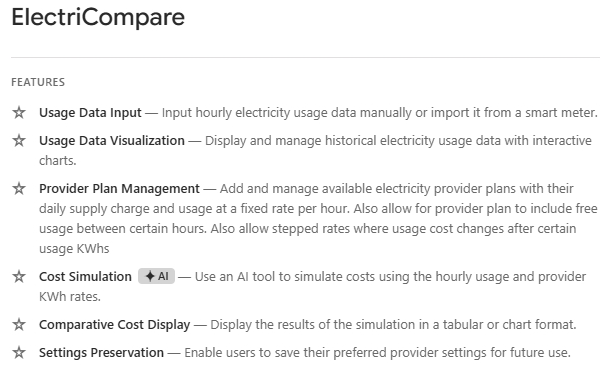Click the star icon beside Usage Data Visualization
This screenshot has height=365, width=603.
point(19,141)
